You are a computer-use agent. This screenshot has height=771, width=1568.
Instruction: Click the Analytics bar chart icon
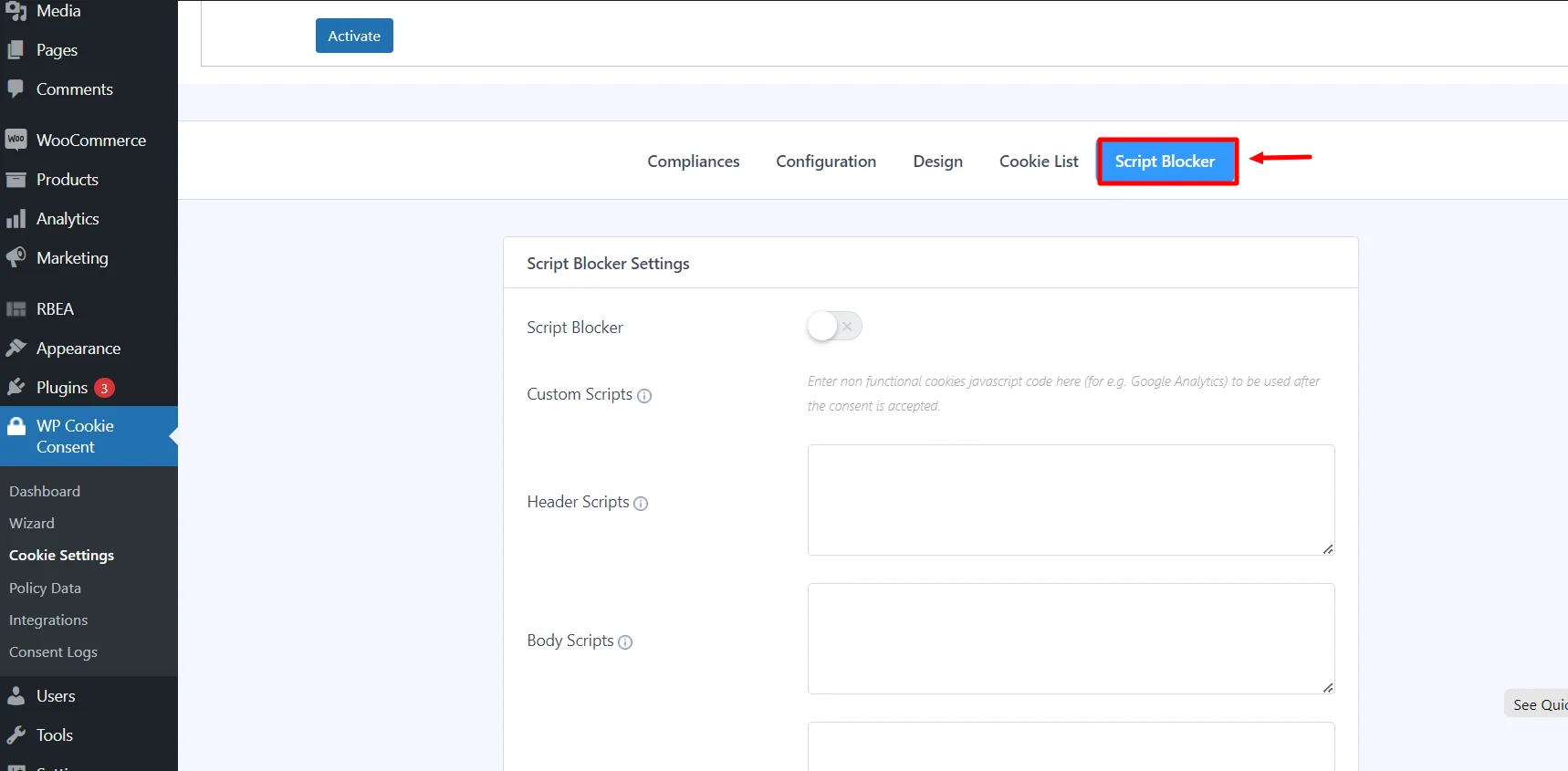click(16, 219)
